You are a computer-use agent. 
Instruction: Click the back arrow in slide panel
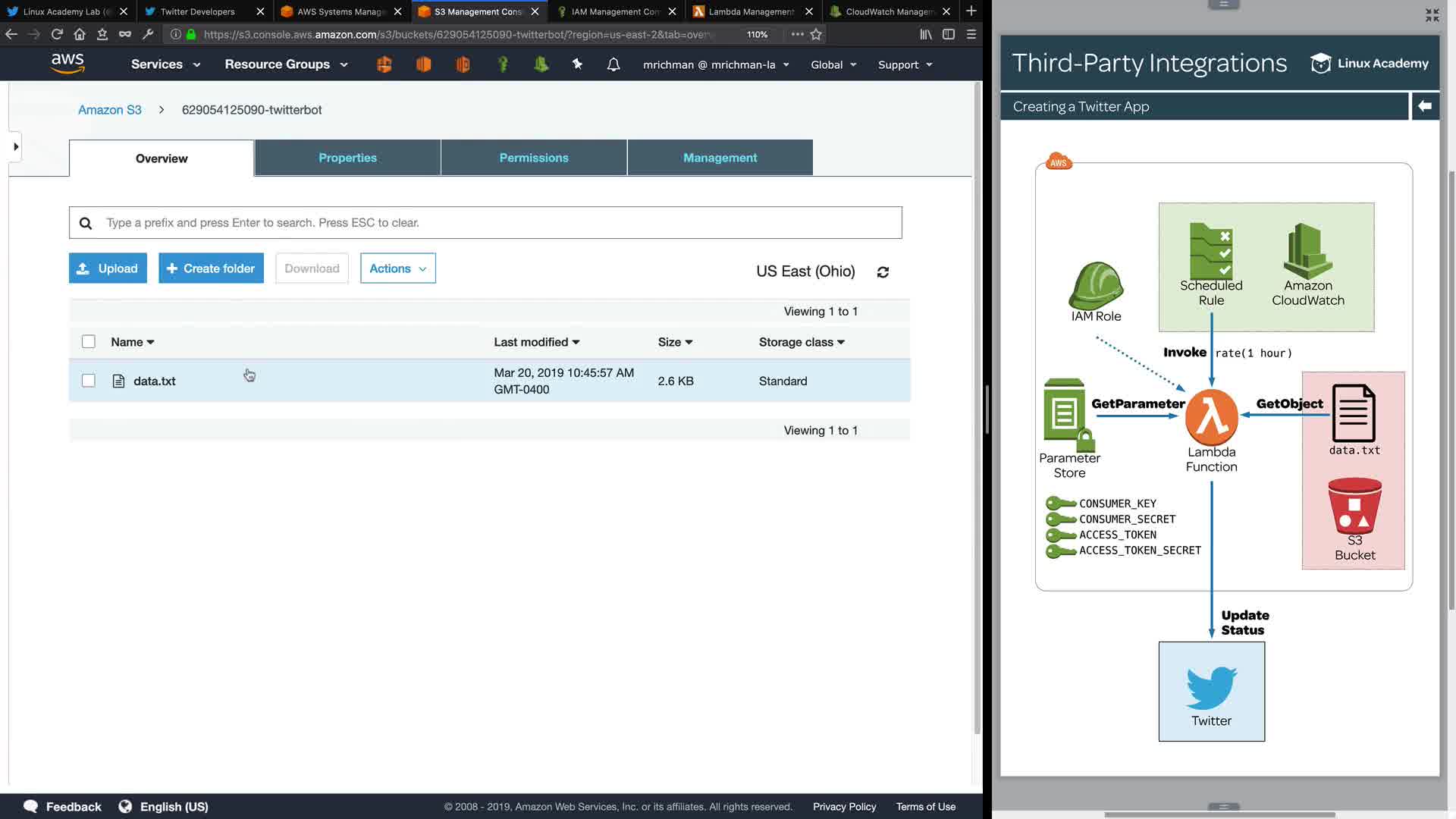(1425, 106)
